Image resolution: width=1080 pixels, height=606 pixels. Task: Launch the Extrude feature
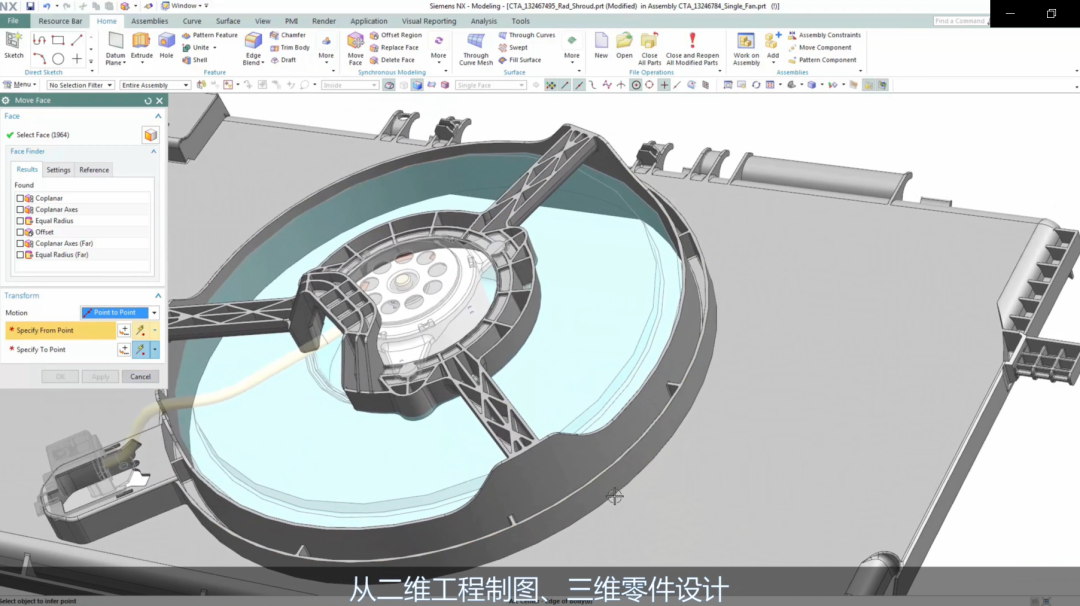141,41
